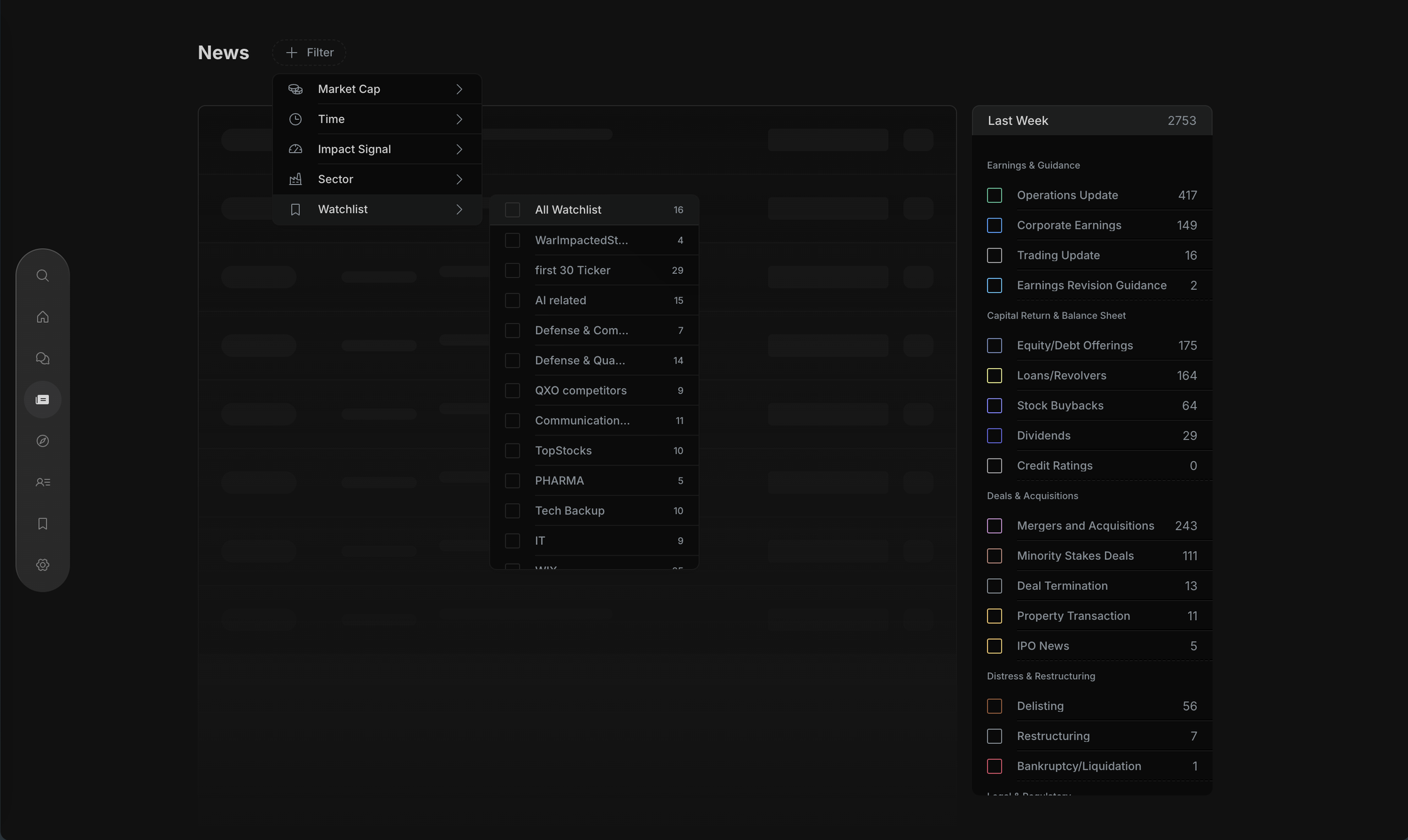Check the IT watchlist checkbox
This screenshot has width=1408, height=840.
point(512,540)
